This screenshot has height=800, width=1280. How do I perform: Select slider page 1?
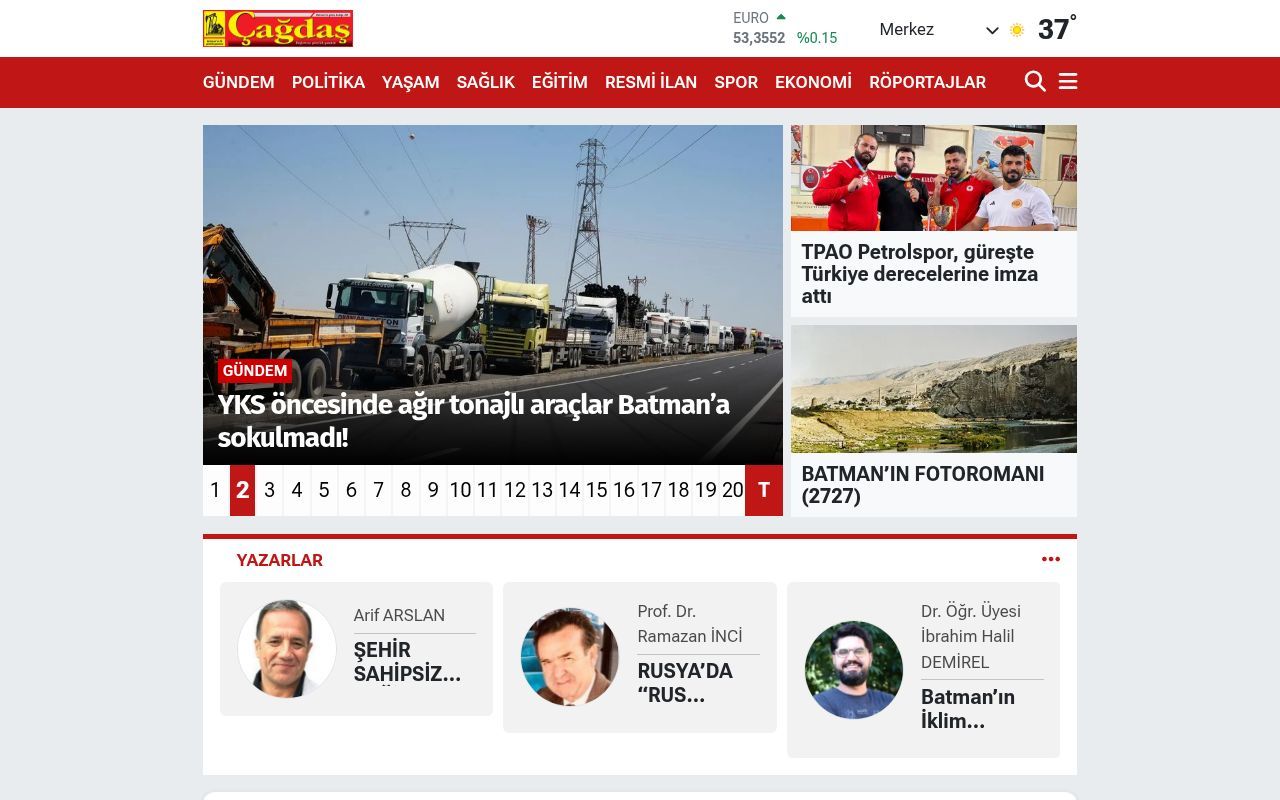point(215,490)
